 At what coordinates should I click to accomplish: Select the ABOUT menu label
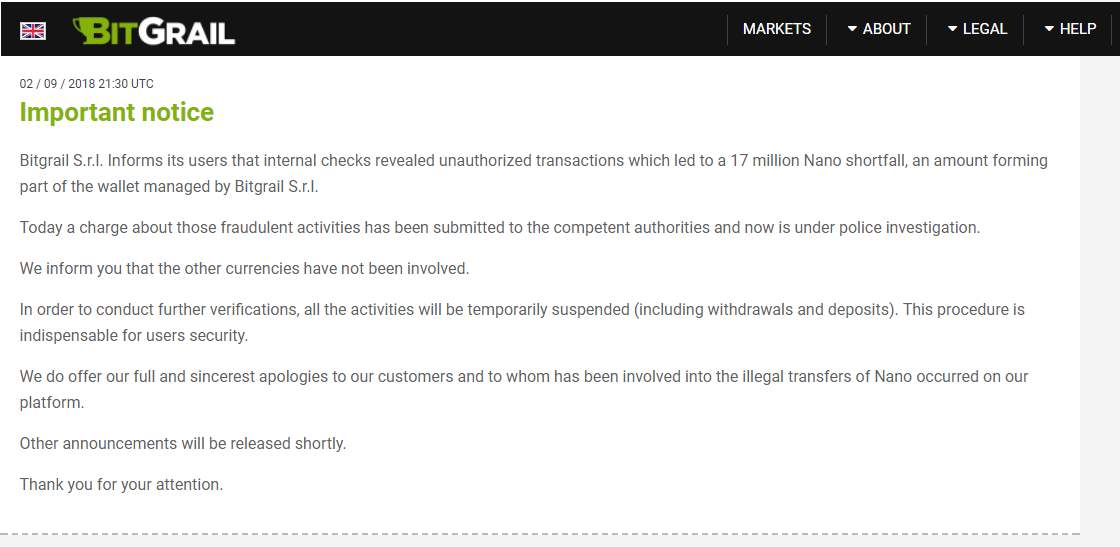pyautogui.click(x=886, y=29)
